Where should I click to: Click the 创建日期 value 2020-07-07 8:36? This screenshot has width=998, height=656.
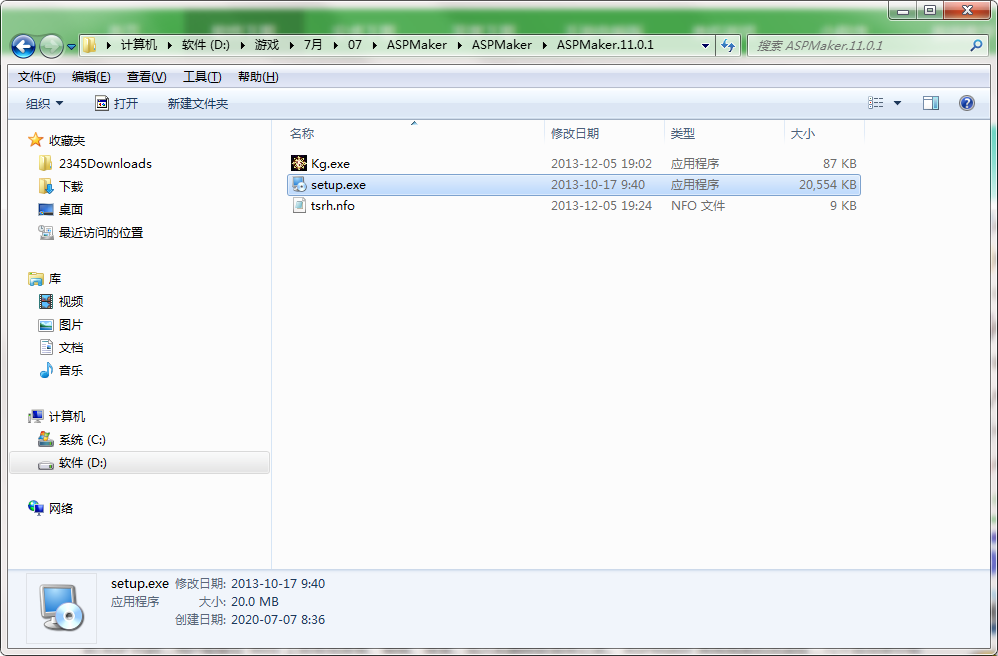[x=278, y=619]
